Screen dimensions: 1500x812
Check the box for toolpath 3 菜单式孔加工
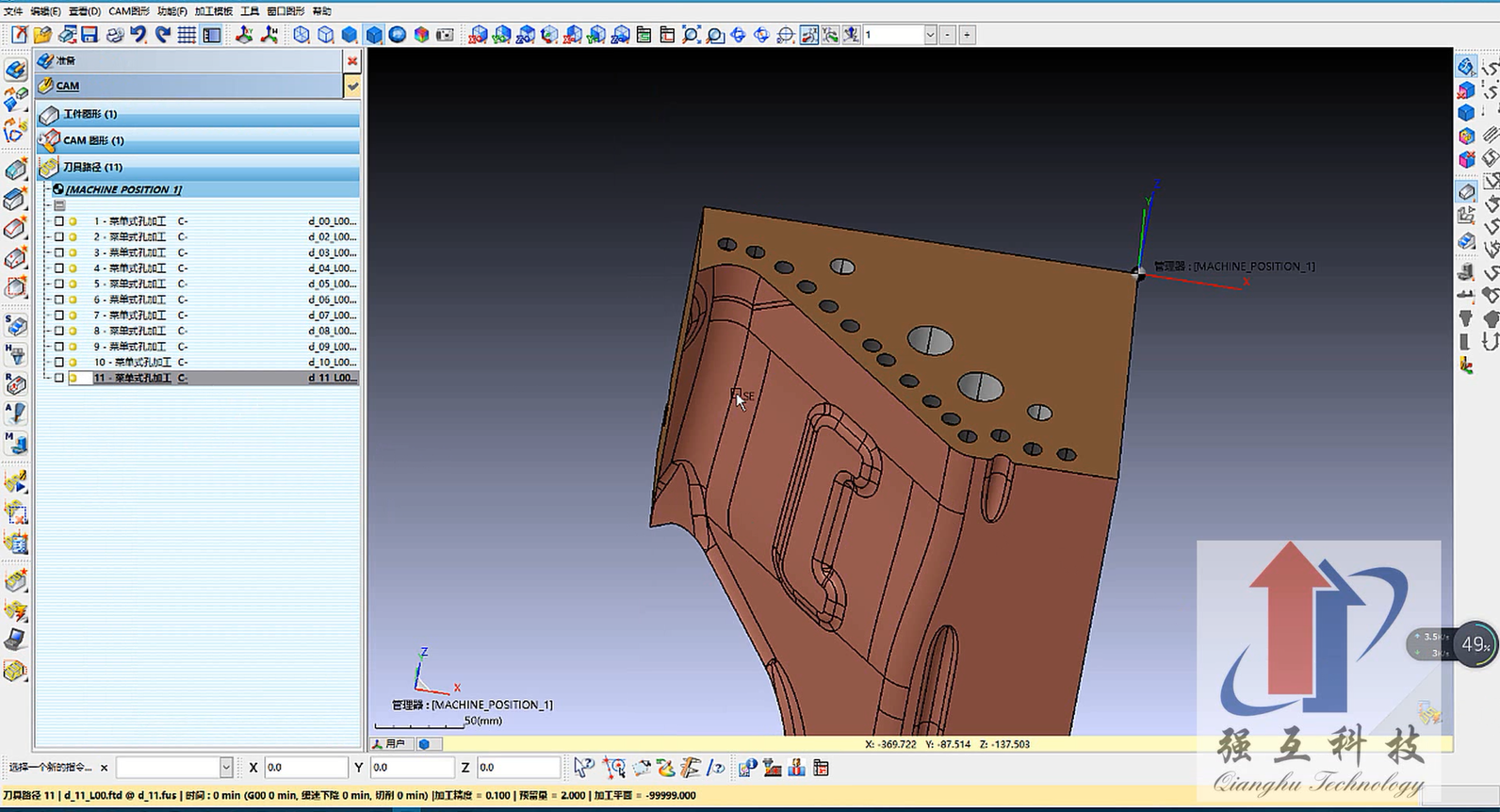59,252
